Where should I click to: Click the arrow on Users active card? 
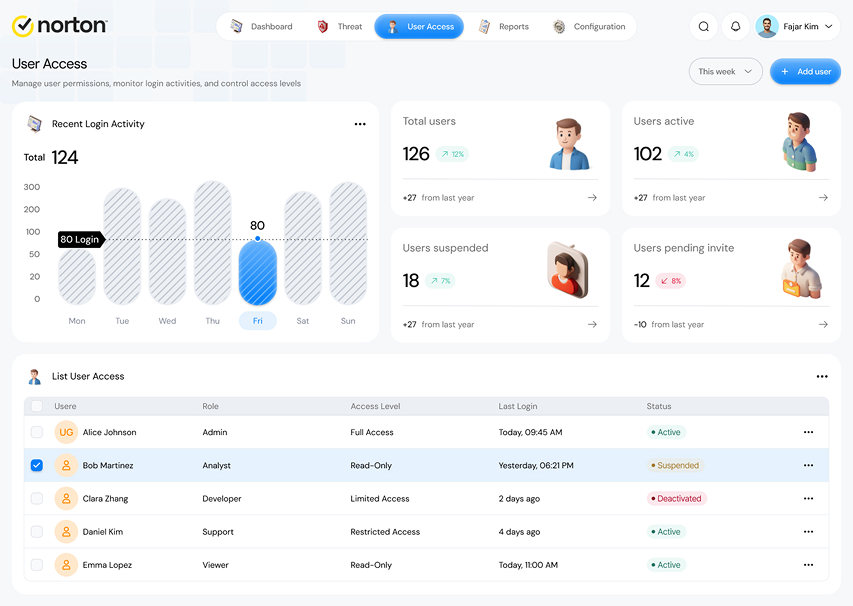824,197
